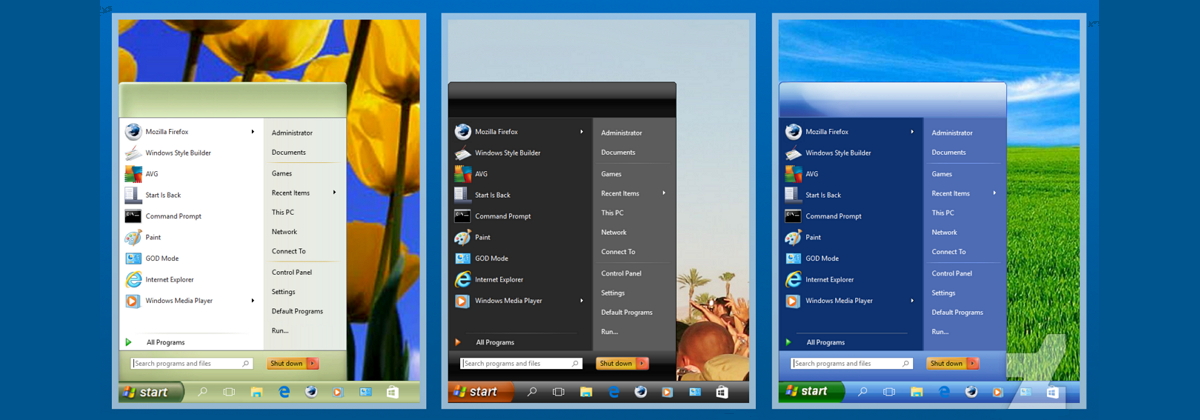Open Edge browser on black taskbar

pyautogui.click(x=614, y=392)
